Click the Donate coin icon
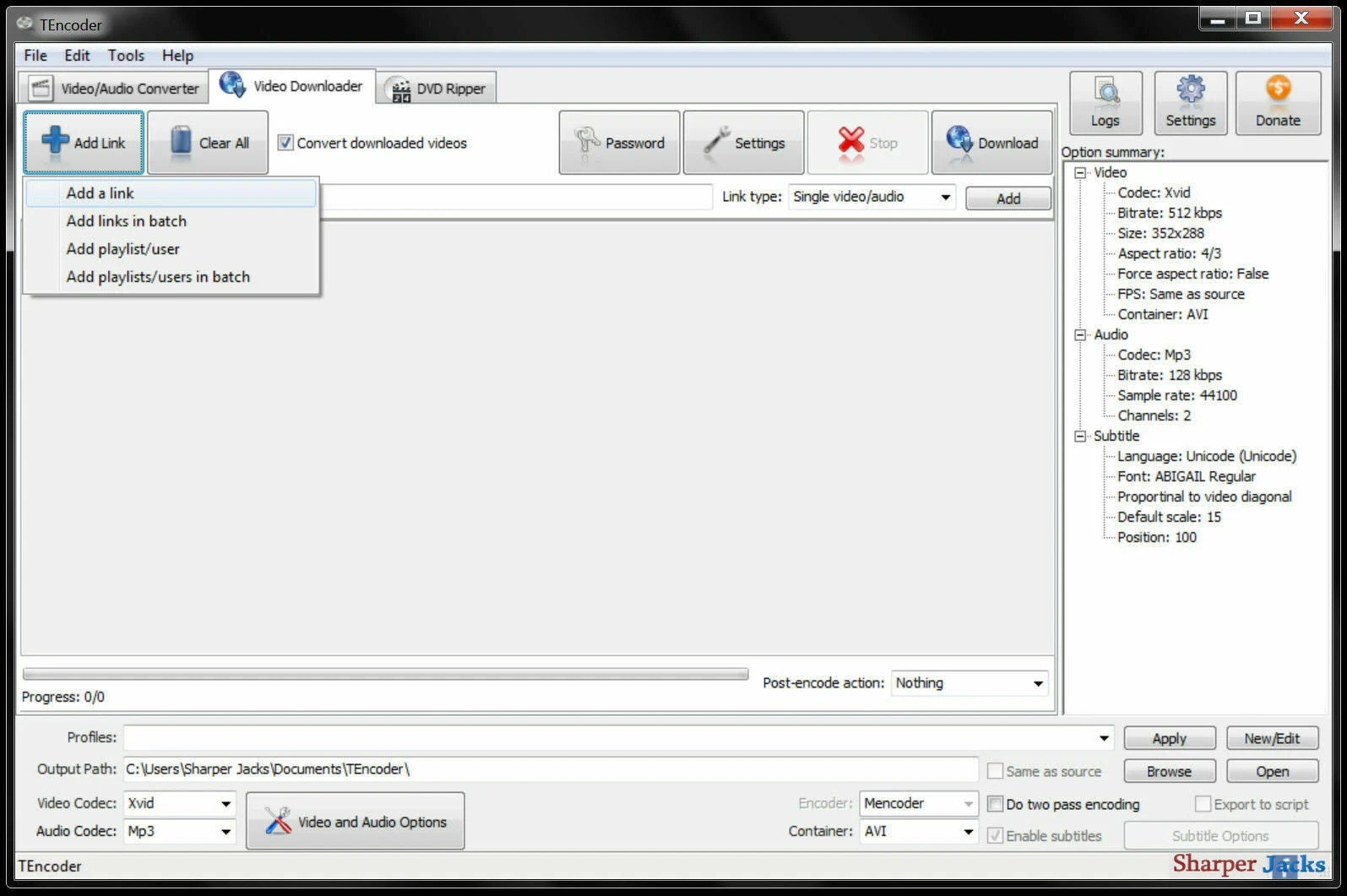The height and width of the screenshot is (896, 1347). coord(1278,90)
